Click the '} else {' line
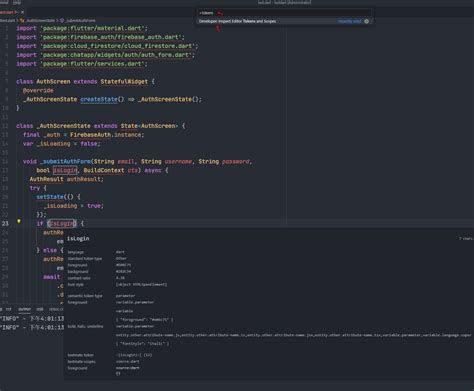 point(50,250)
